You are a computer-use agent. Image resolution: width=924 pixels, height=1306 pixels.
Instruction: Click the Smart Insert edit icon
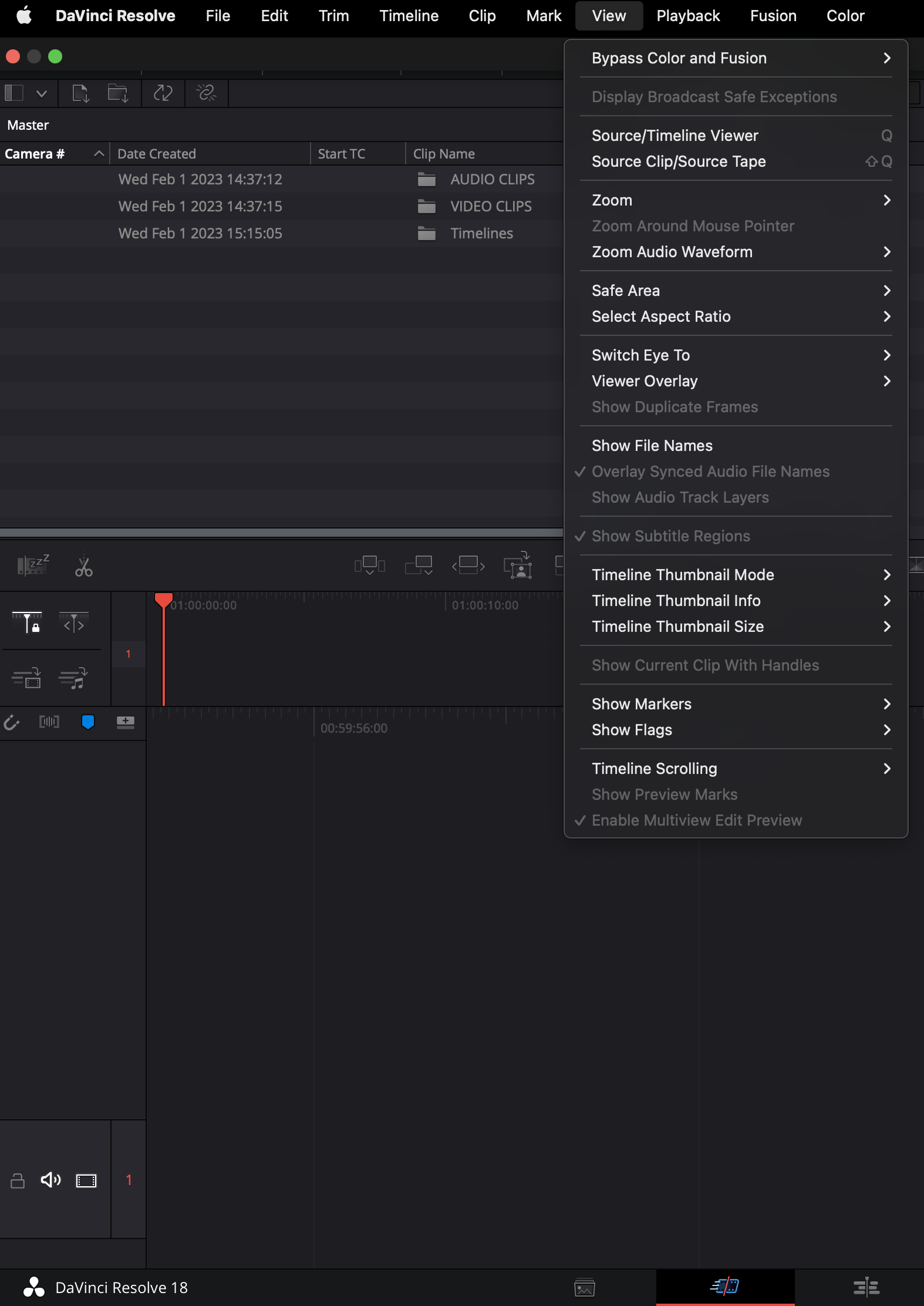pos(370,566)
